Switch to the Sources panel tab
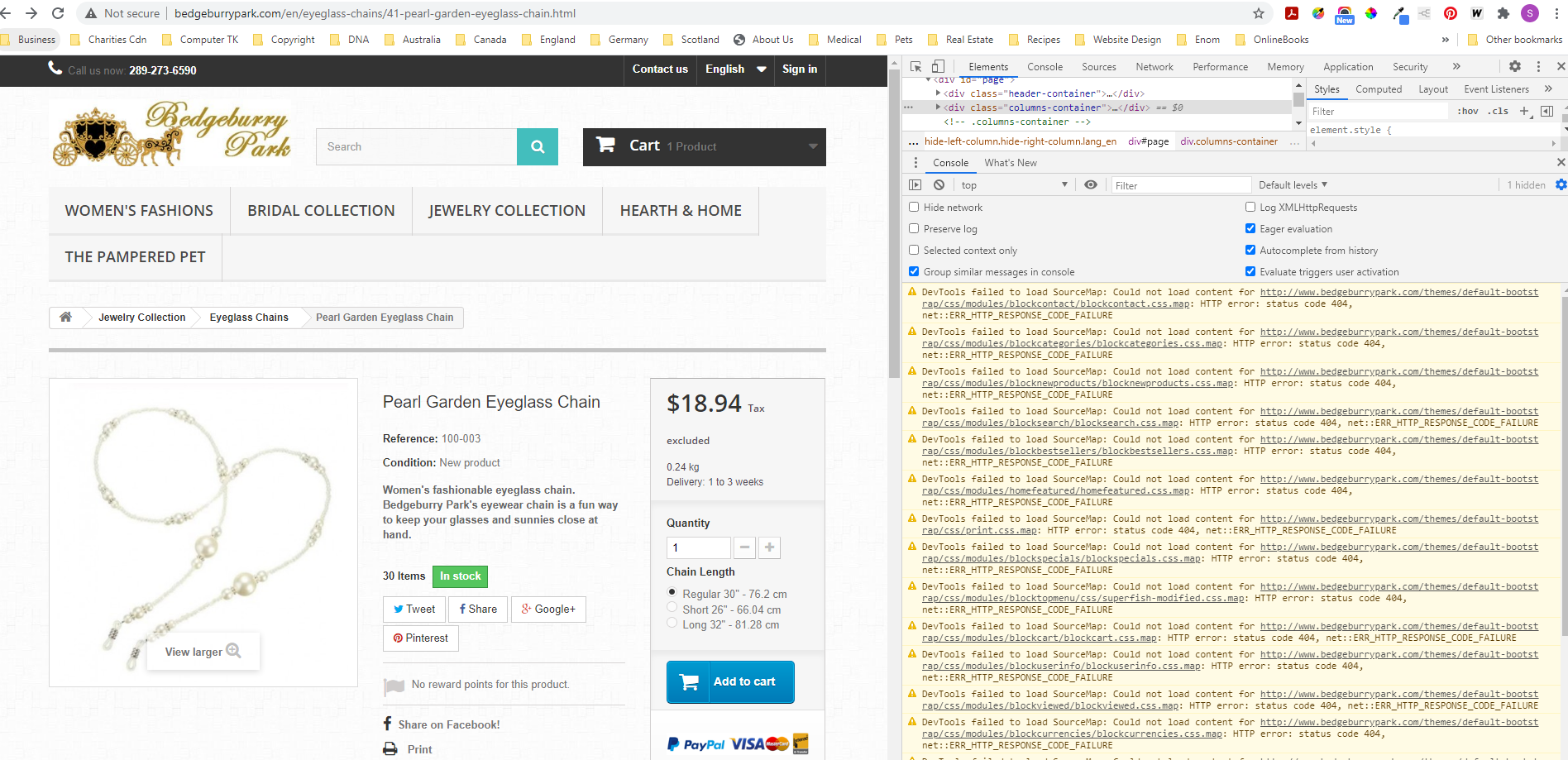Viewport: 1568px width, 760px height. (x=1098, y=67)
